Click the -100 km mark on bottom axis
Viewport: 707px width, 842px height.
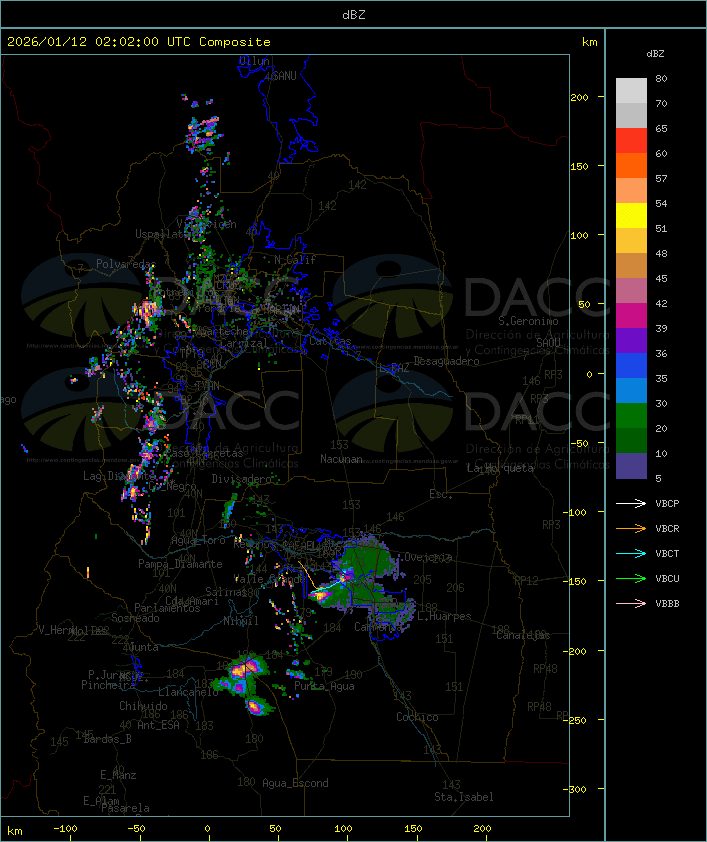pyautogui.click(x=65, y=828)
